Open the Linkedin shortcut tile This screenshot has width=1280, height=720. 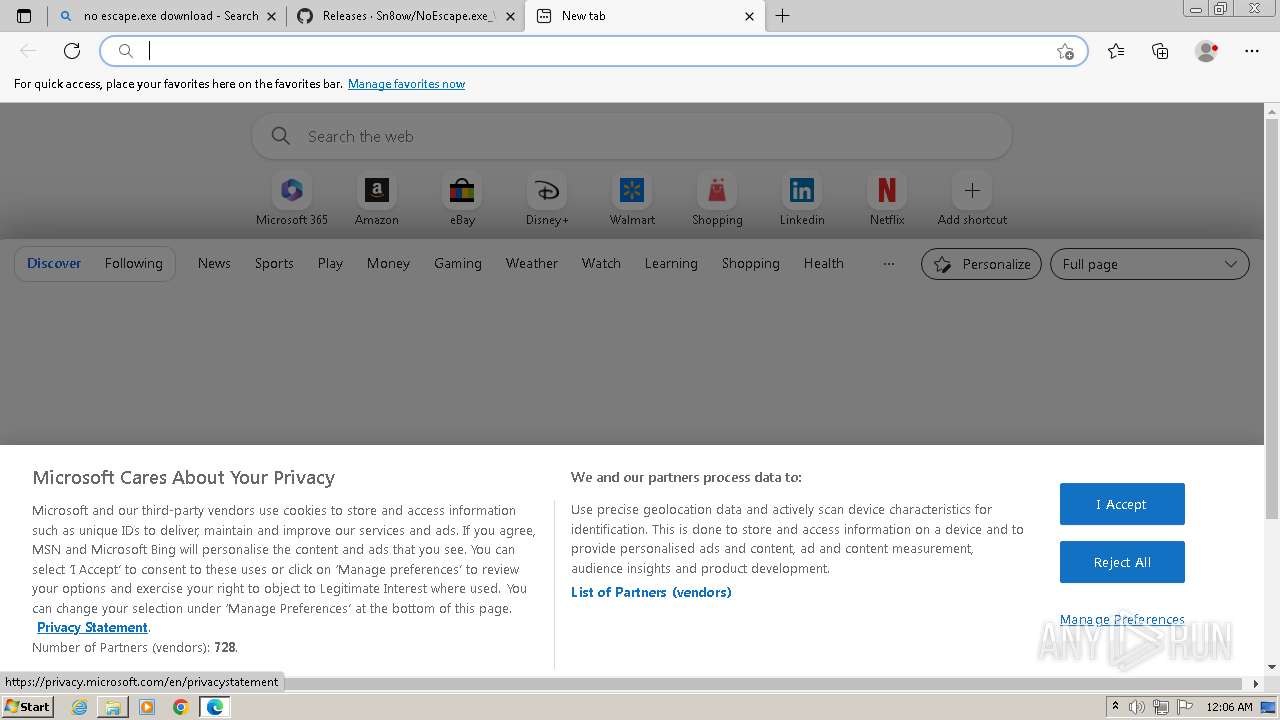[802, 199]
